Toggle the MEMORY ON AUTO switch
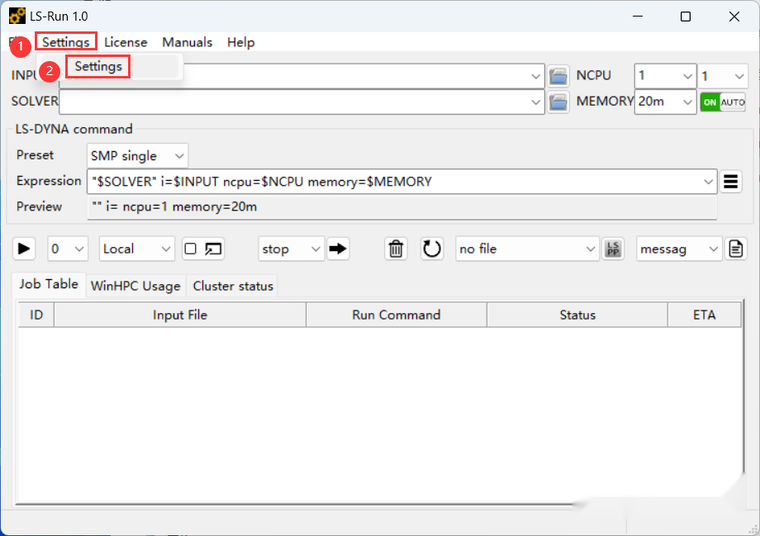Image resolution: width=760 pixels, height=536 pixels. 723,102
